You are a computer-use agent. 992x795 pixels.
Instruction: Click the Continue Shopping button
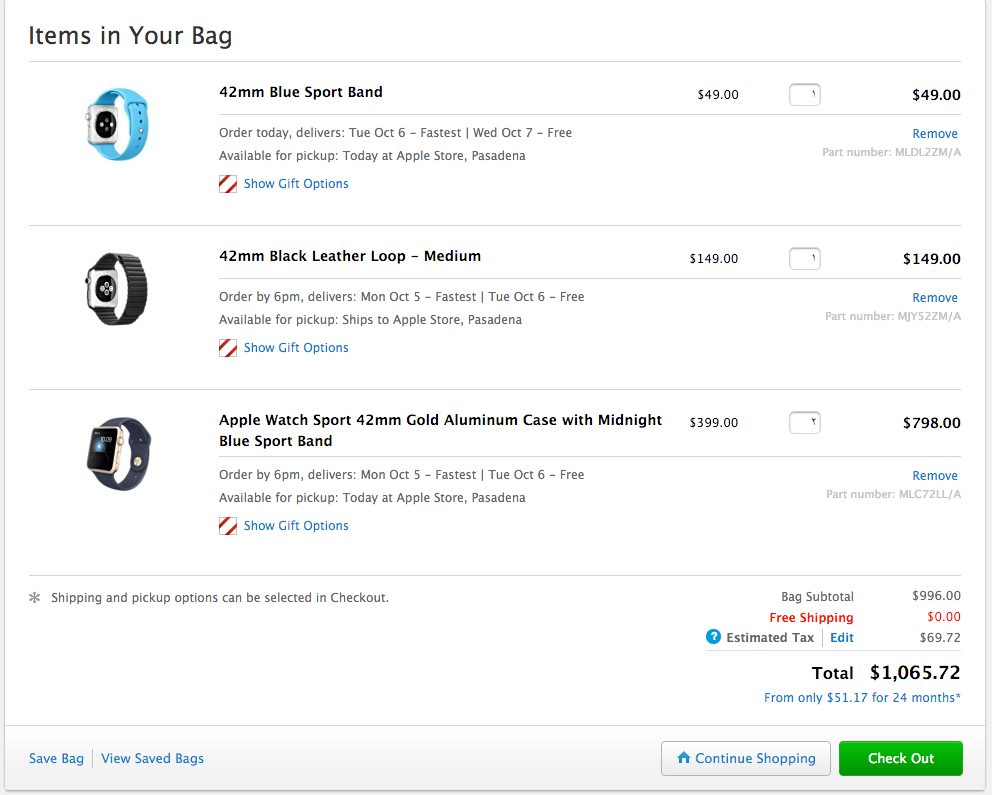tap(746, 758)
